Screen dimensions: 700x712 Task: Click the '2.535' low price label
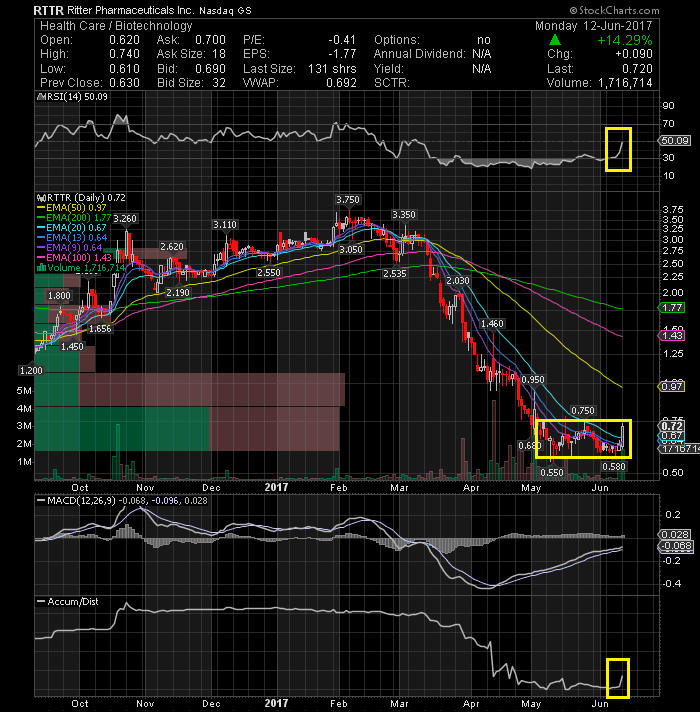[x=394, y=273]
